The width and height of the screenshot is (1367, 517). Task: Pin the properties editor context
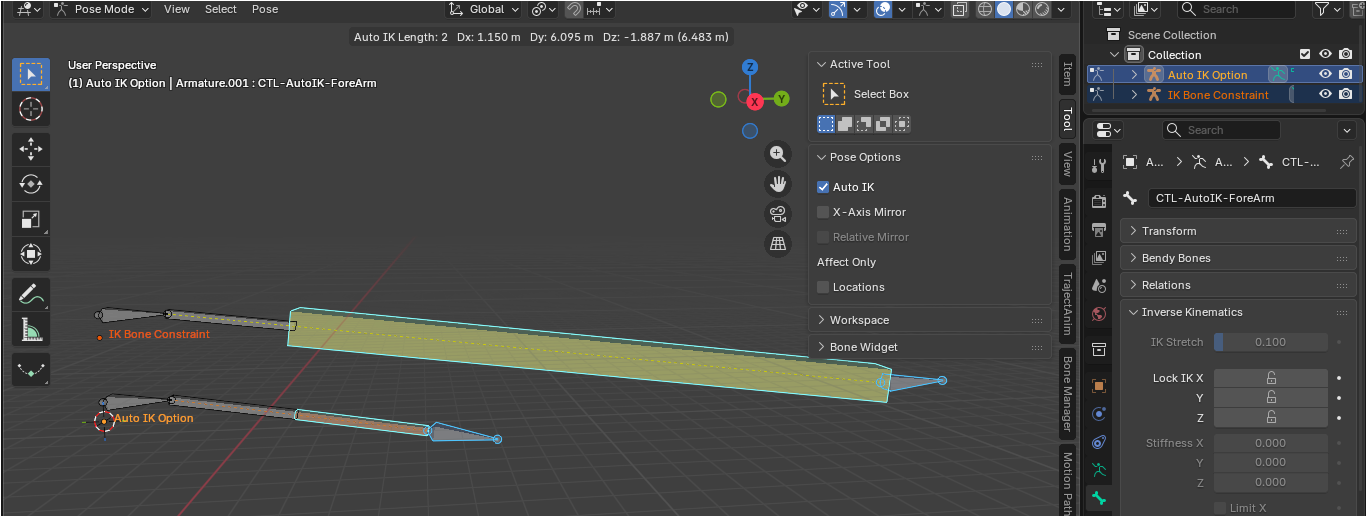point(1346,162)
